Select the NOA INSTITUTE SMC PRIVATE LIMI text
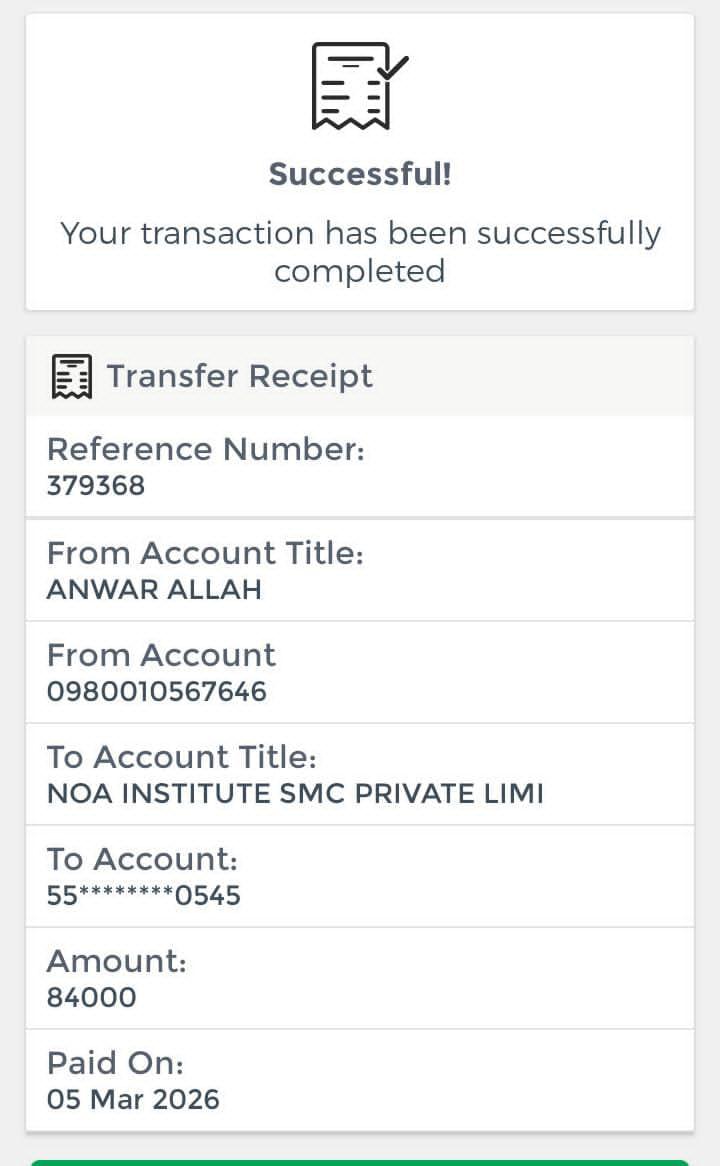 pyautogui.click(x=295, y=794)
